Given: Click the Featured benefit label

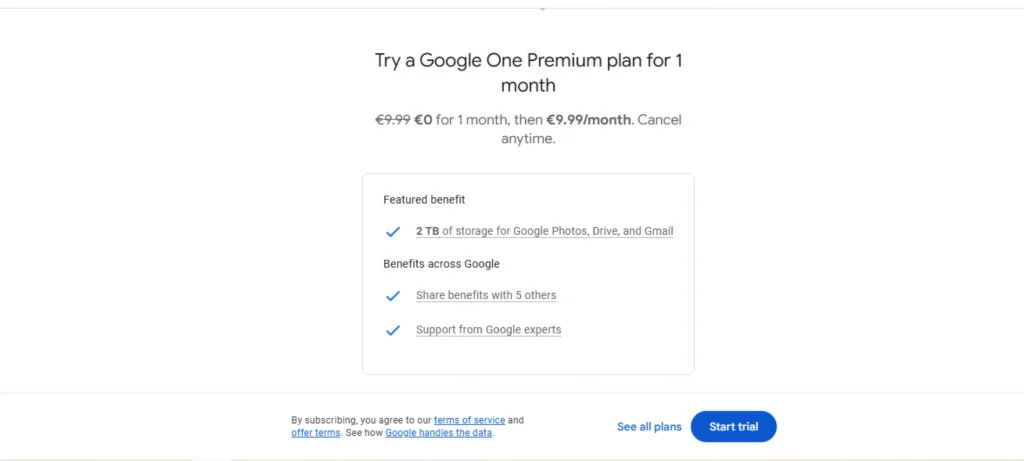Looking at the screenshot, I should click(424, 200).
